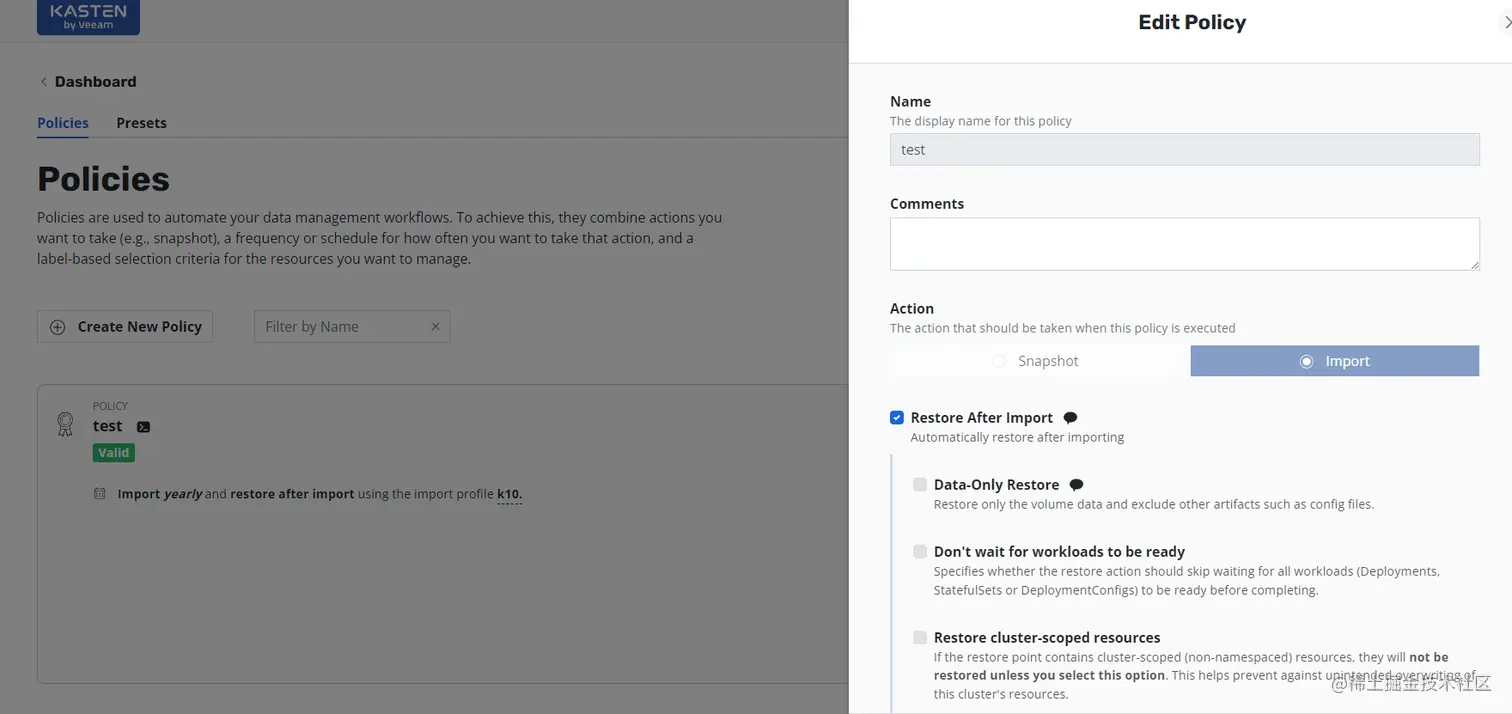Viewport: 1512px width, 714px height.
Task: Click the Create New Policy button
Action: coord(125,327)
